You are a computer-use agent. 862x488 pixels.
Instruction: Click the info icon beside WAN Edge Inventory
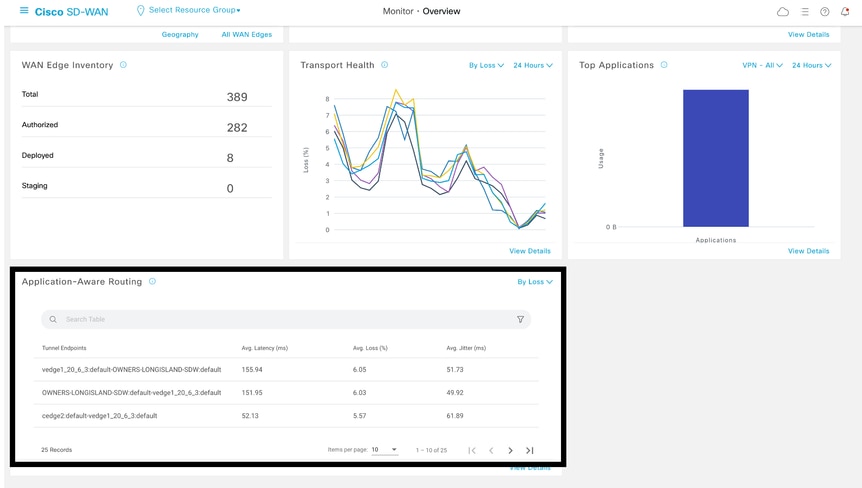point(123,65)
